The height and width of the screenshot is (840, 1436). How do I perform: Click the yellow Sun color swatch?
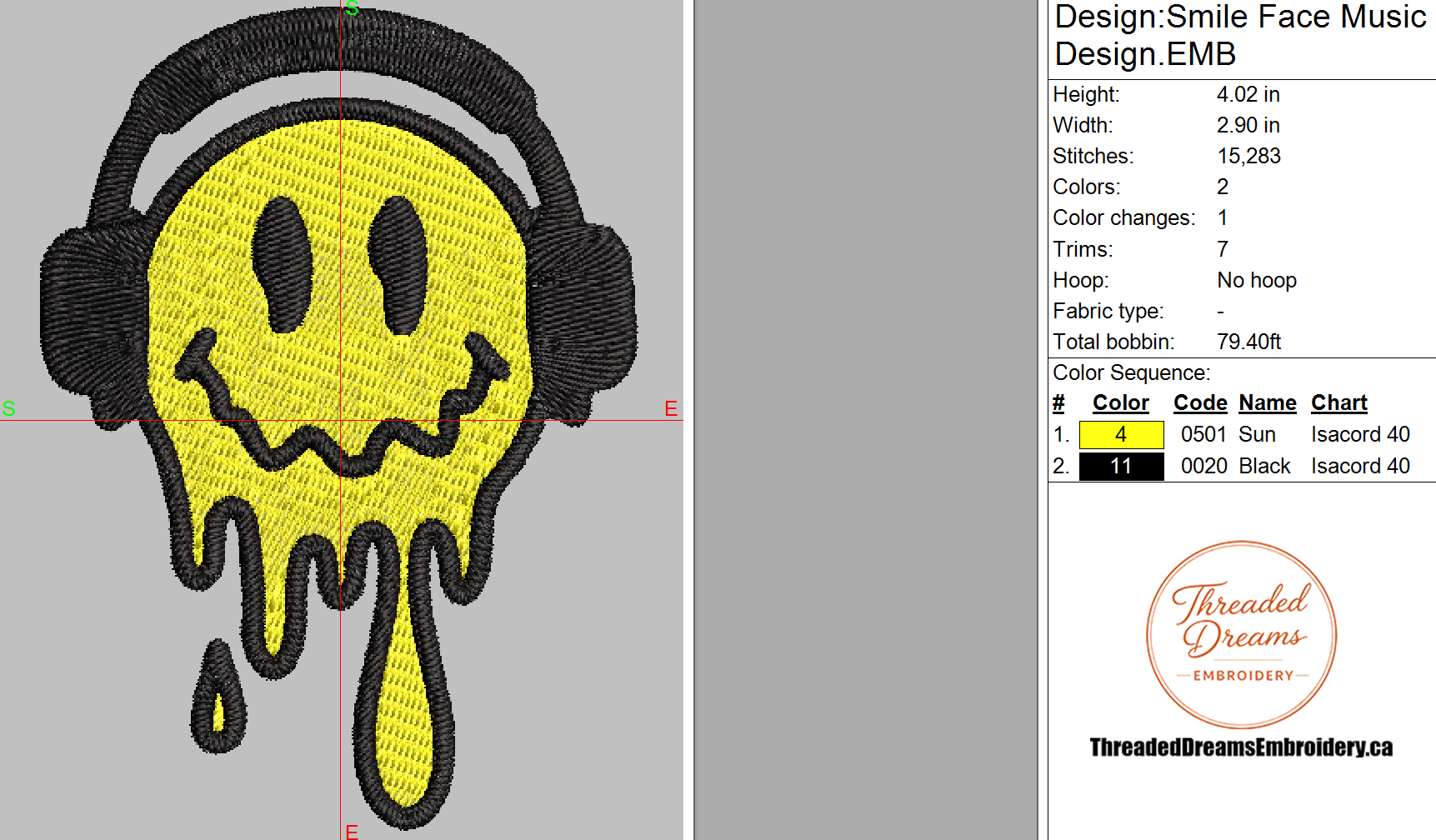pos(1121,435)
